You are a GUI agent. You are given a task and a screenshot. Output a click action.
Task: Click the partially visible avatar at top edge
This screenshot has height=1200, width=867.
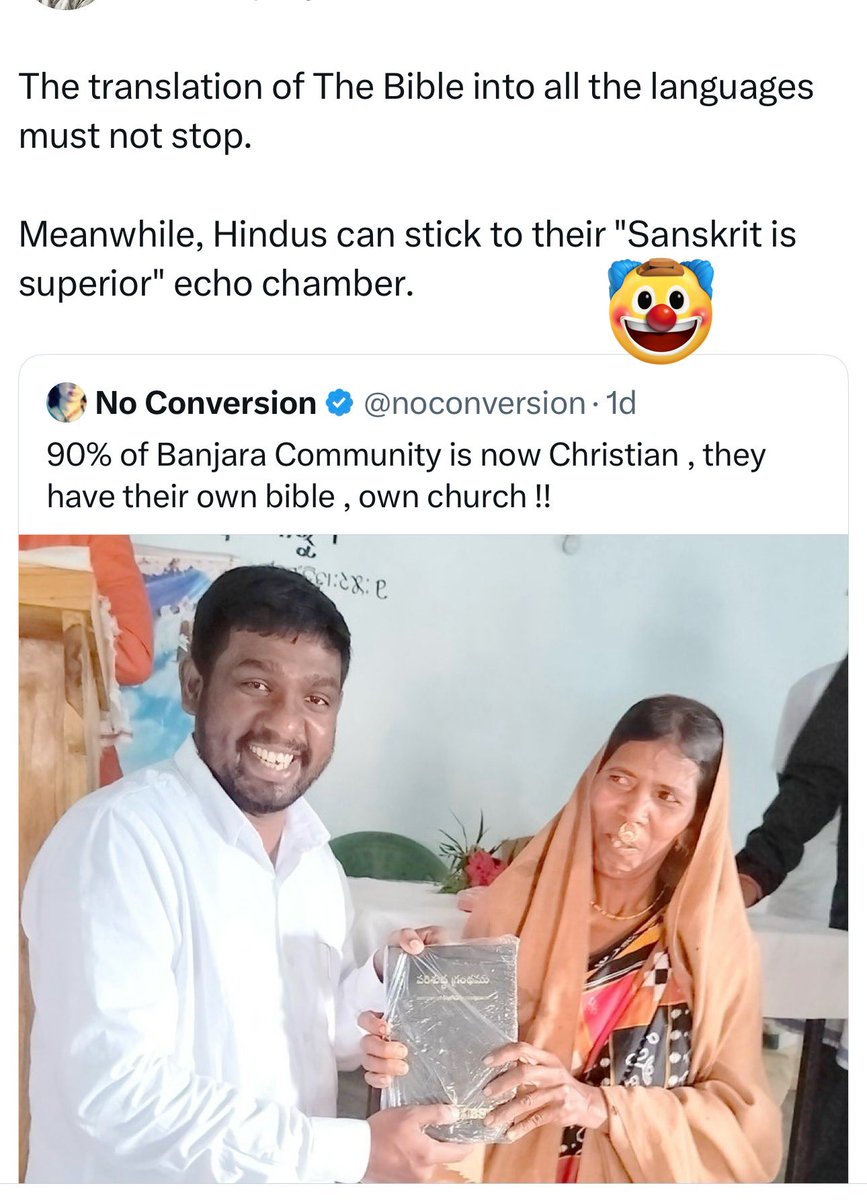tap(66, 4)
